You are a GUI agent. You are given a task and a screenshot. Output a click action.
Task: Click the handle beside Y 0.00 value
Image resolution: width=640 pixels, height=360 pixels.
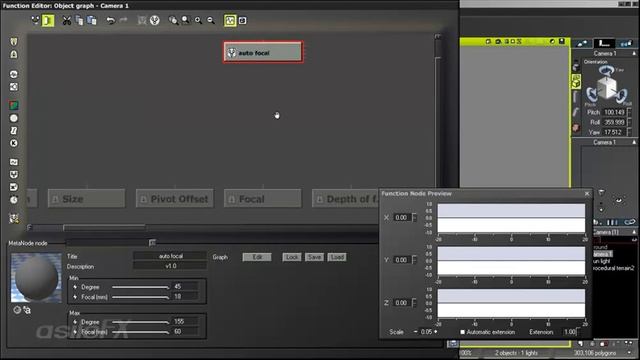tap(414, 260)
